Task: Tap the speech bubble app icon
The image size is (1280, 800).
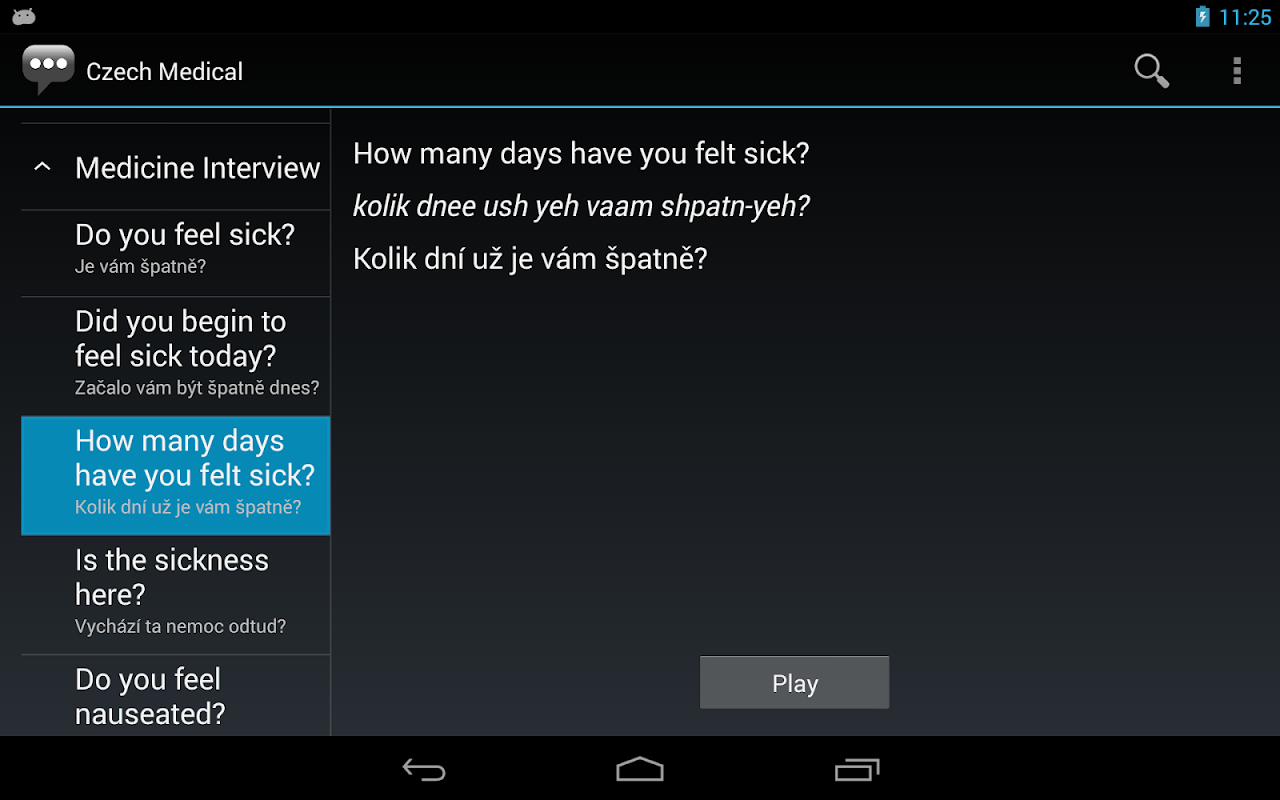Action: [x=48, y=70]
